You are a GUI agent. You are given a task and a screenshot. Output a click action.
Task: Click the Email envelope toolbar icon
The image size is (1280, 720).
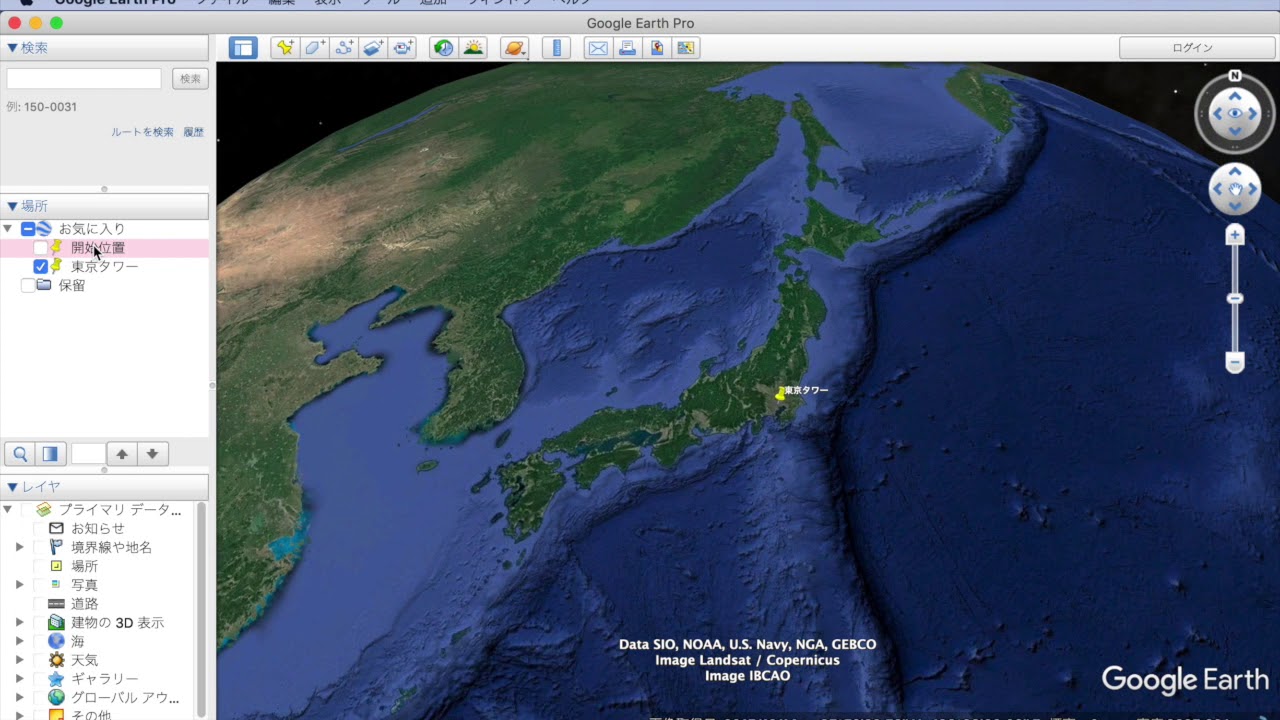(597, 47)
